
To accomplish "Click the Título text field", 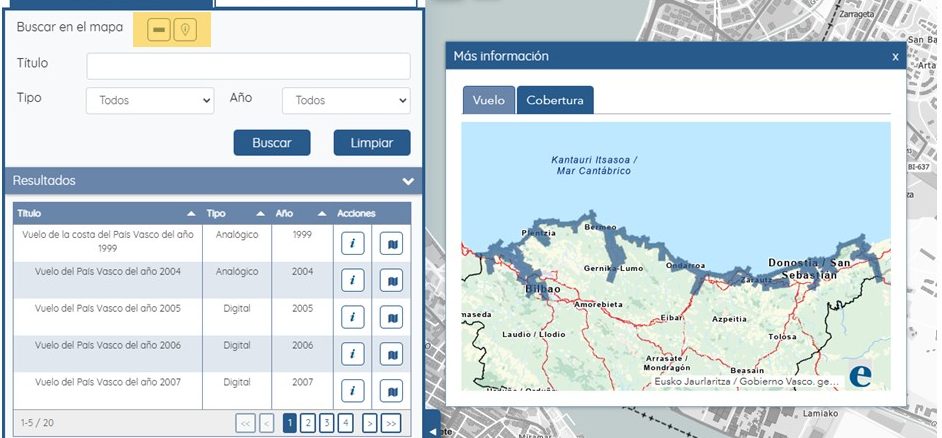I will (248, 66).
